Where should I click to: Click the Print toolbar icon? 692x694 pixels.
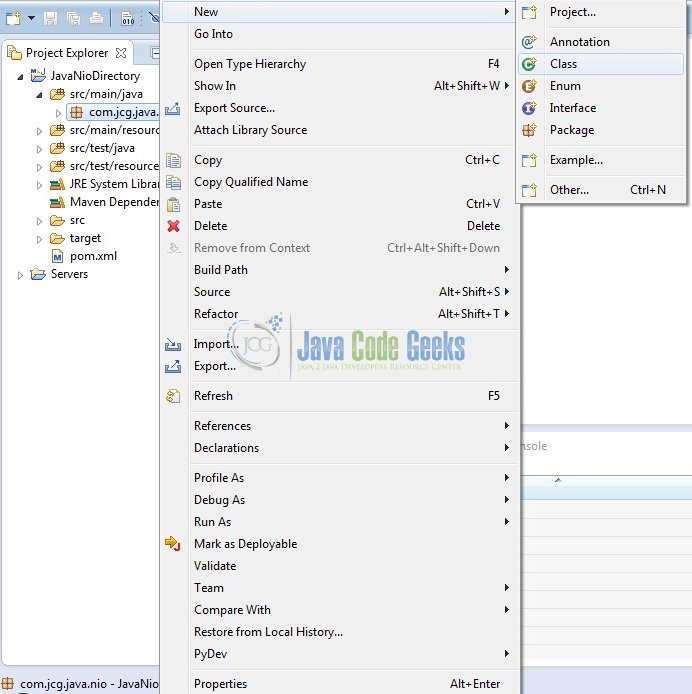tap(96, 18)
